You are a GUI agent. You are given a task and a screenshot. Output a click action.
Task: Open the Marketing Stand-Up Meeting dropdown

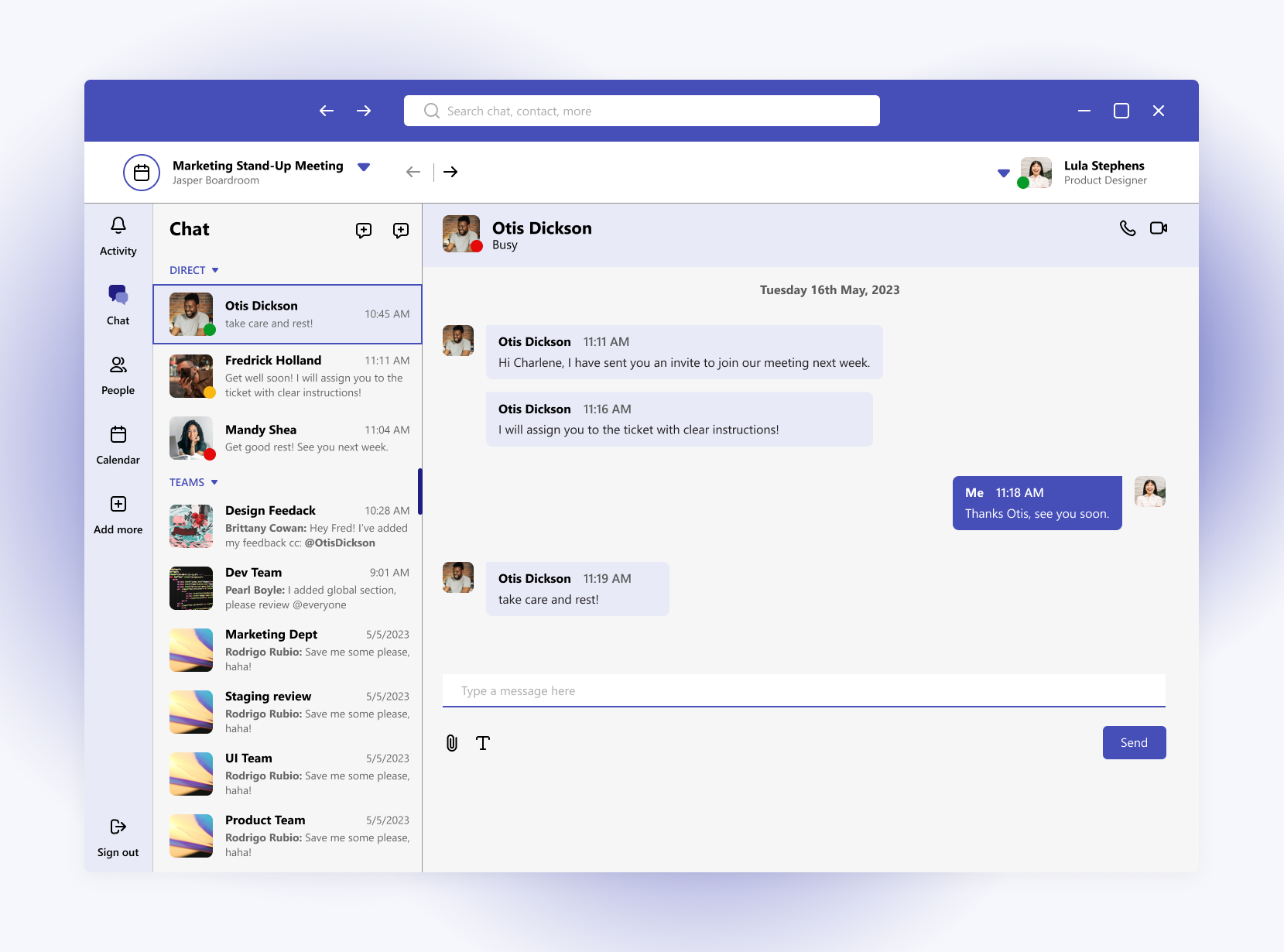(364, 166)
